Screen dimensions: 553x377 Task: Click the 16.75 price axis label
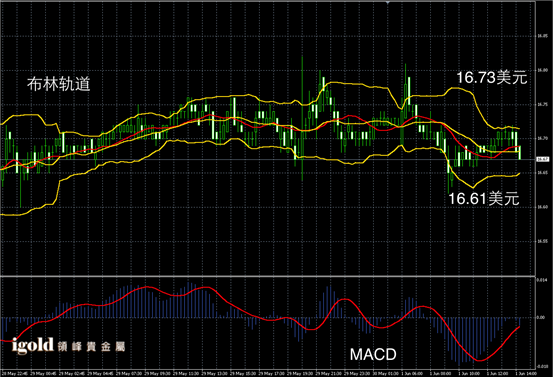(x=542, y=104)
